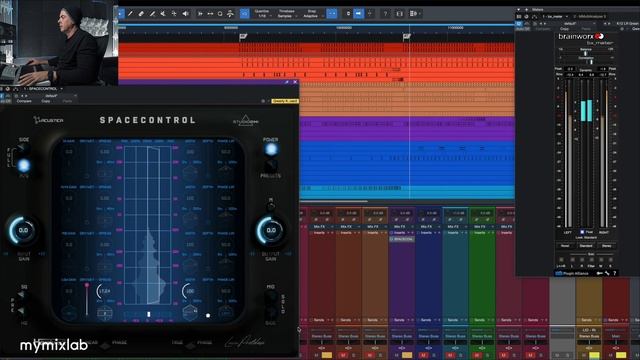Click the SpaceControl PRESETS knob
This screenshot has height=360, width=640.
point(270,166)
